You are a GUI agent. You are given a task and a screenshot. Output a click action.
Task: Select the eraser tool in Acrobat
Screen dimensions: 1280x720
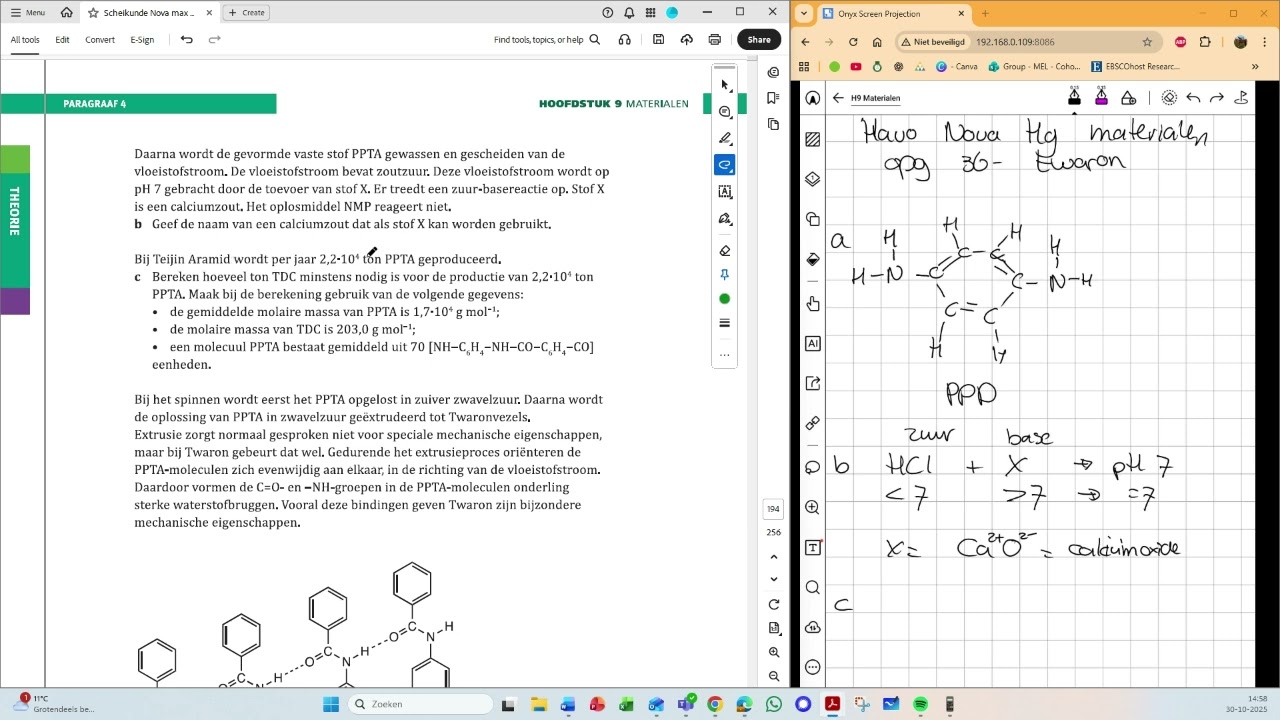725,250
